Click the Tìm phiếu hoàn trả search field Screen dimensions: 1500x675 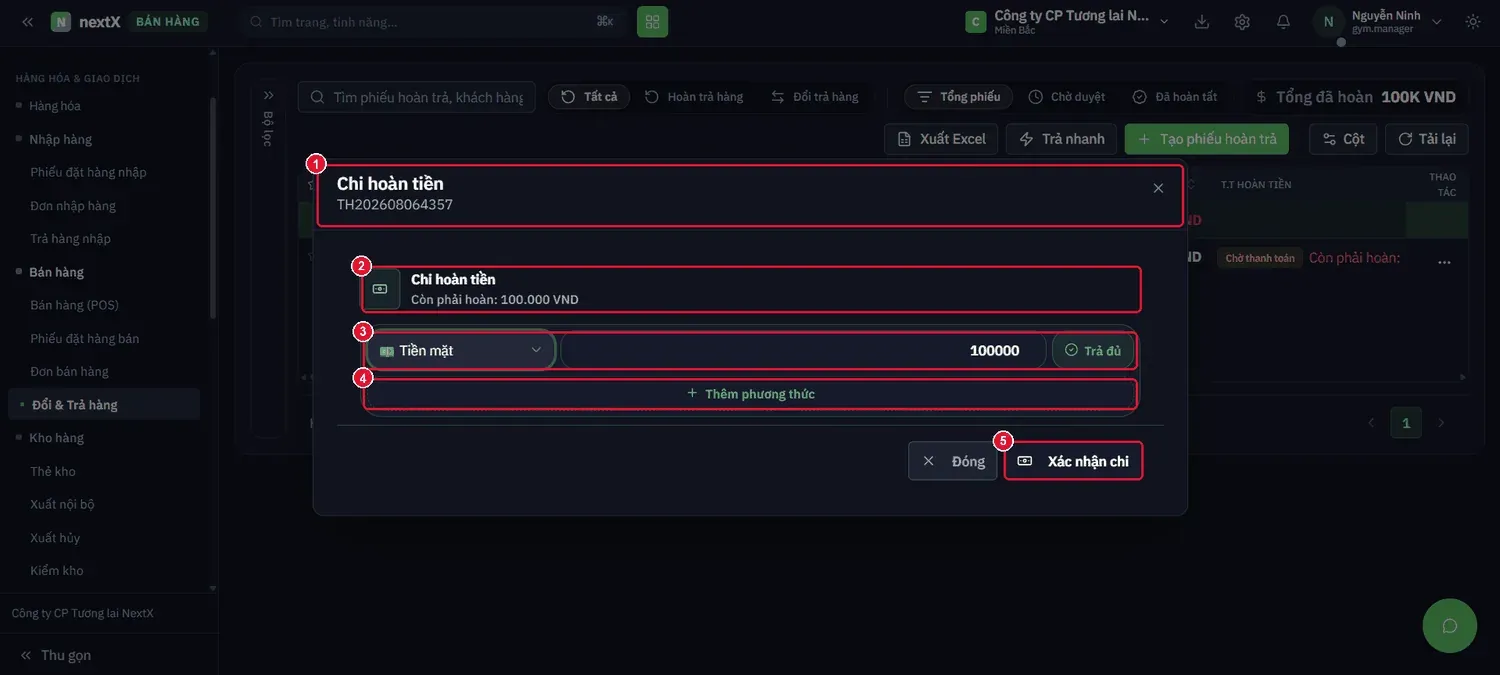417,97
